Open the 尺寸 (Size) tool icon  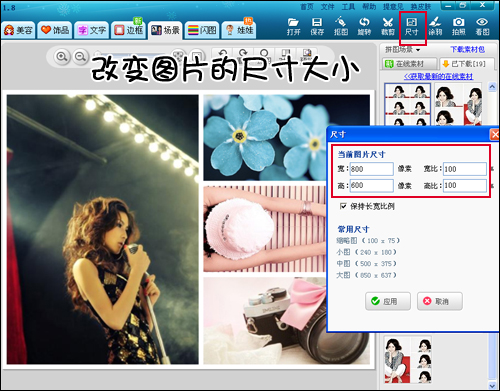point(412,26)
